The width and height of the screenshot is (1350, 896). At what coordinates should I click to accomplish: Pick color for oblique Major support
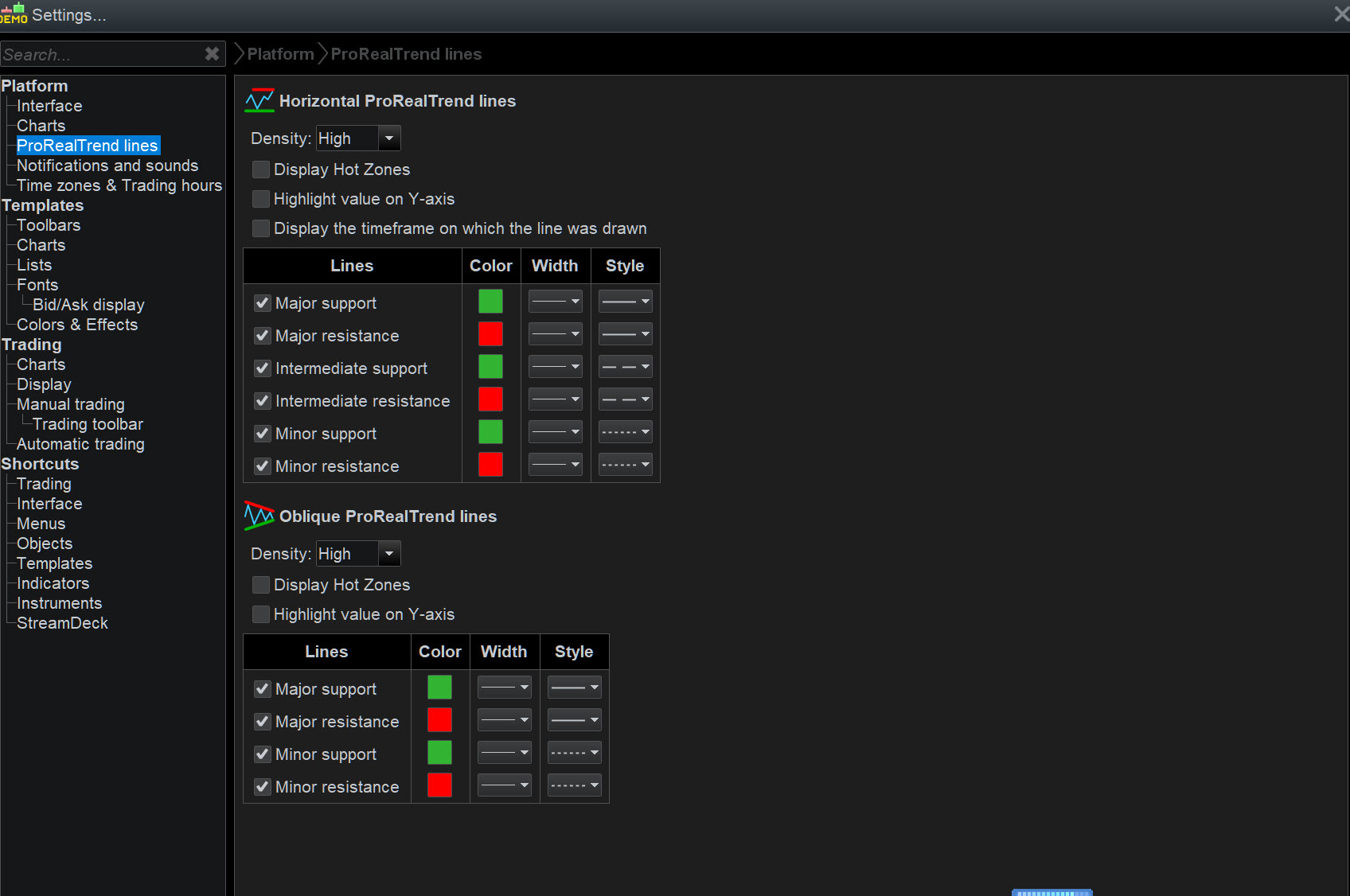click(439, 688)
